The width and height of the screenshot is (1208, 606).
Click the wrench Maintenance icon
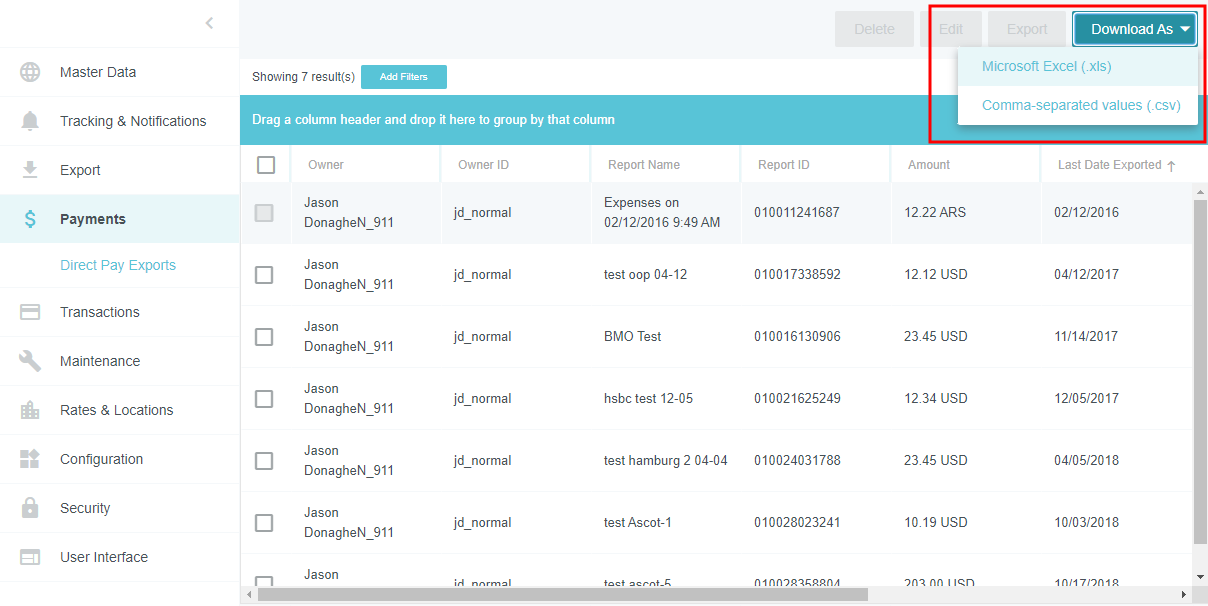pyautogui.click(x=30, y=361)
